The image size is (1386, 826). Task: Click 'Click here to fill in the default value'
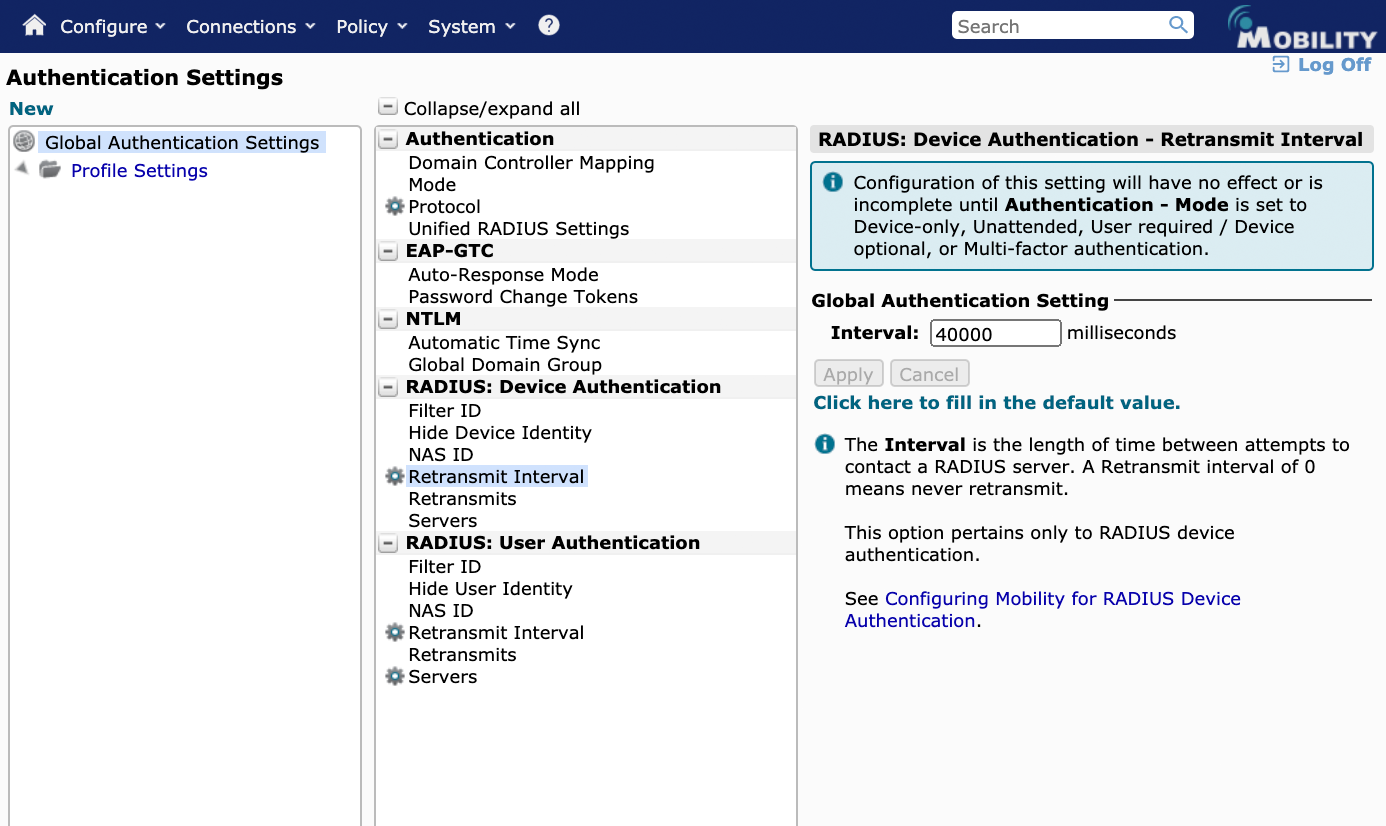tap(996, 403)
